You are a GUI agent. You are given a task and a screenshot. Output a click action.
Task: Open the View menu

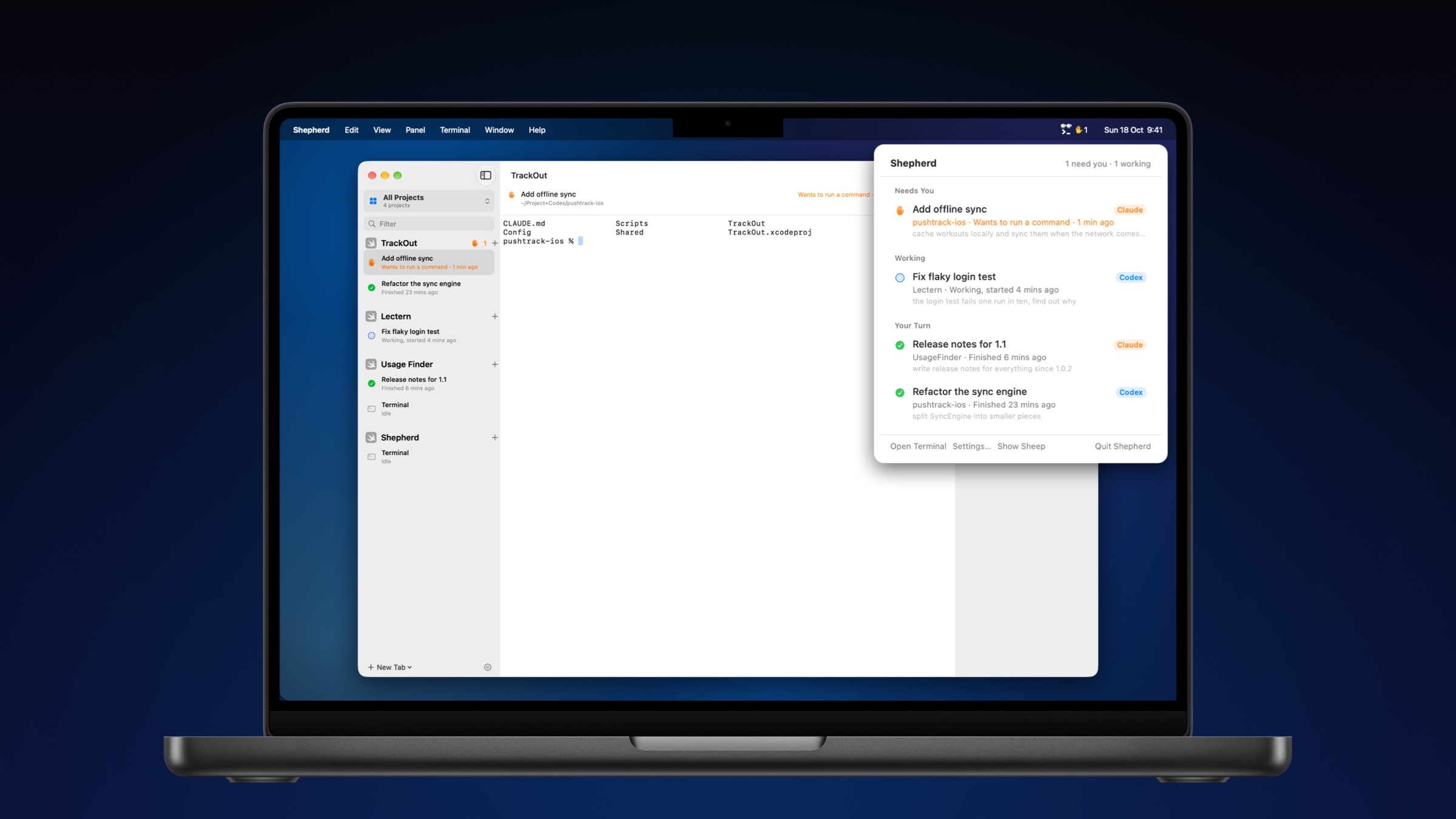[382, 130]
